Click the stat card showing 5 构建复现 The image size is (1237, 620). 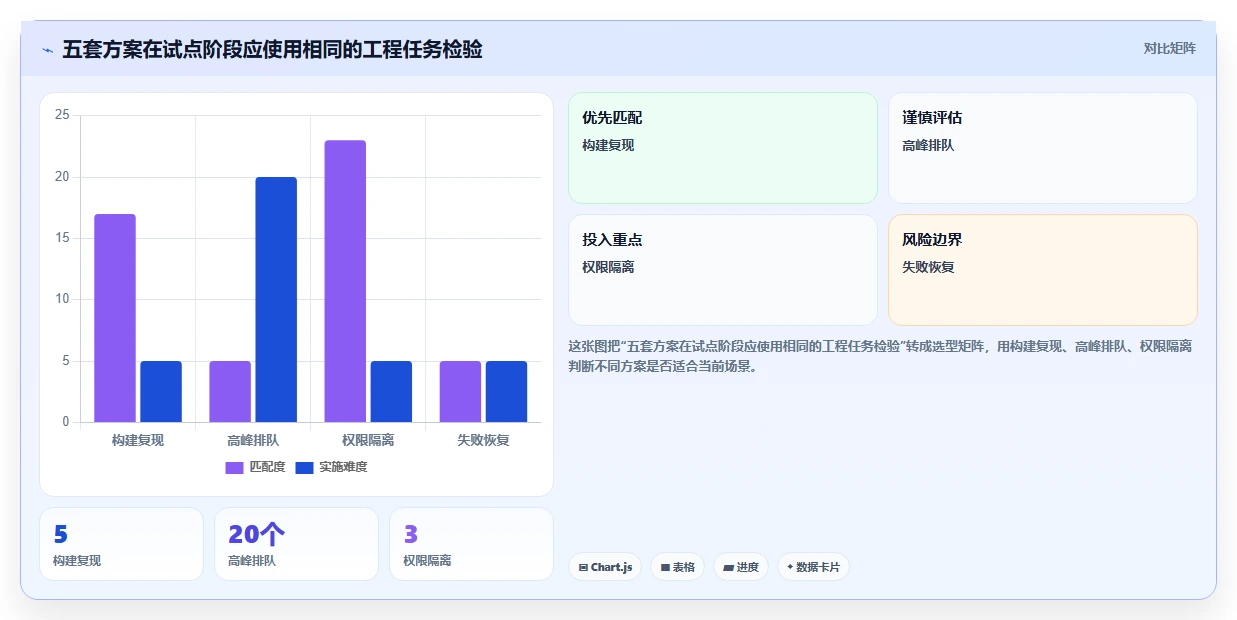point(121,544)
